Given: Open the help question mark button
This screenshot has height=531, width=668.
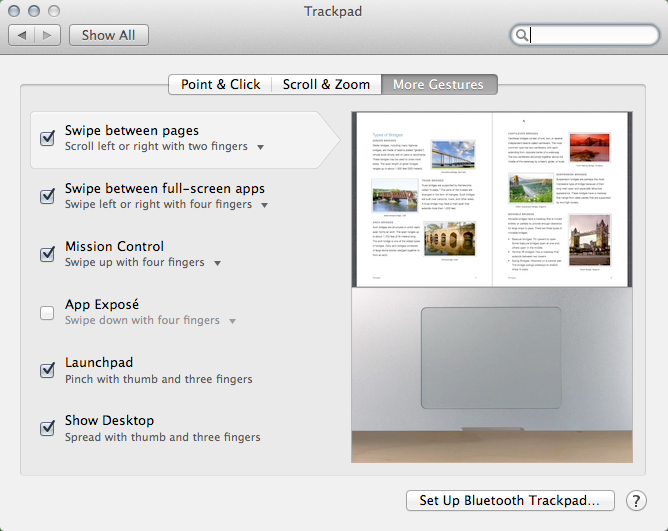Looking at the screenshot, I should tap(636, 501).
